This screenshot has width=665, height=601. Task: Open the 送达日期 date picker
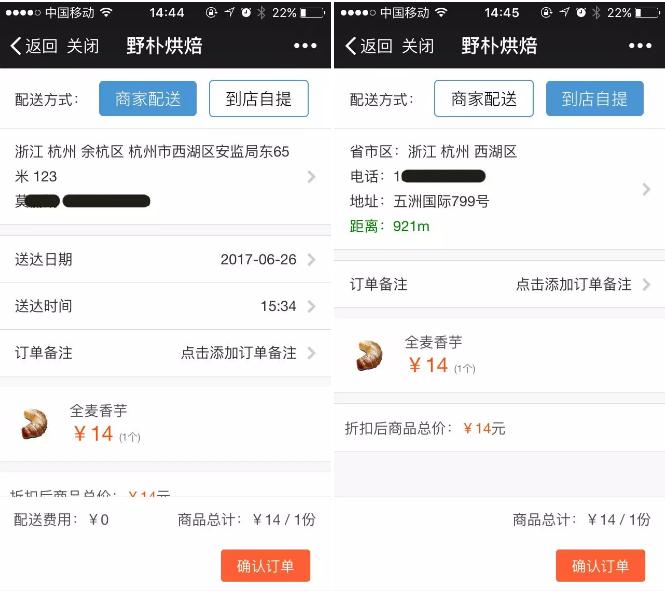pyautogui.click(x=165, y=259)
